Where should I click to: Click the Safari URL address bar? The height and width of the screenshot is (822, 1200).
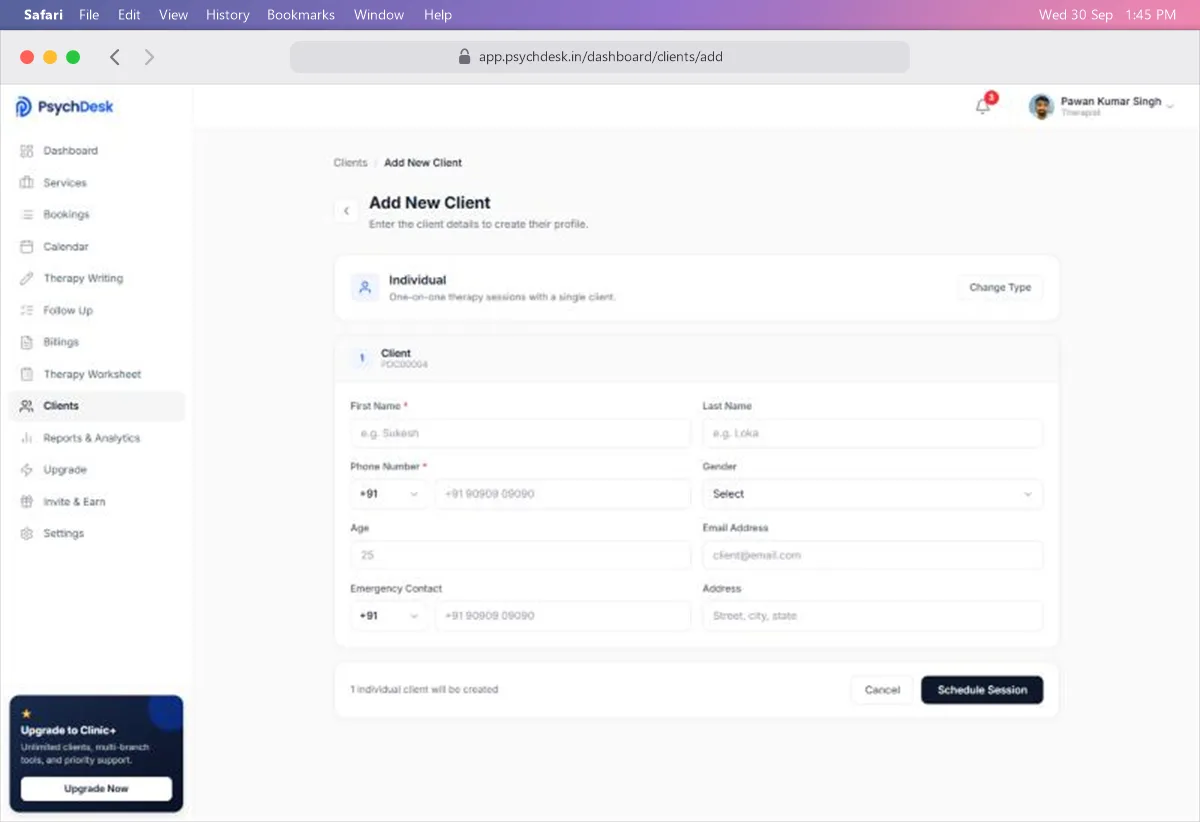click(x=600, y=57)
